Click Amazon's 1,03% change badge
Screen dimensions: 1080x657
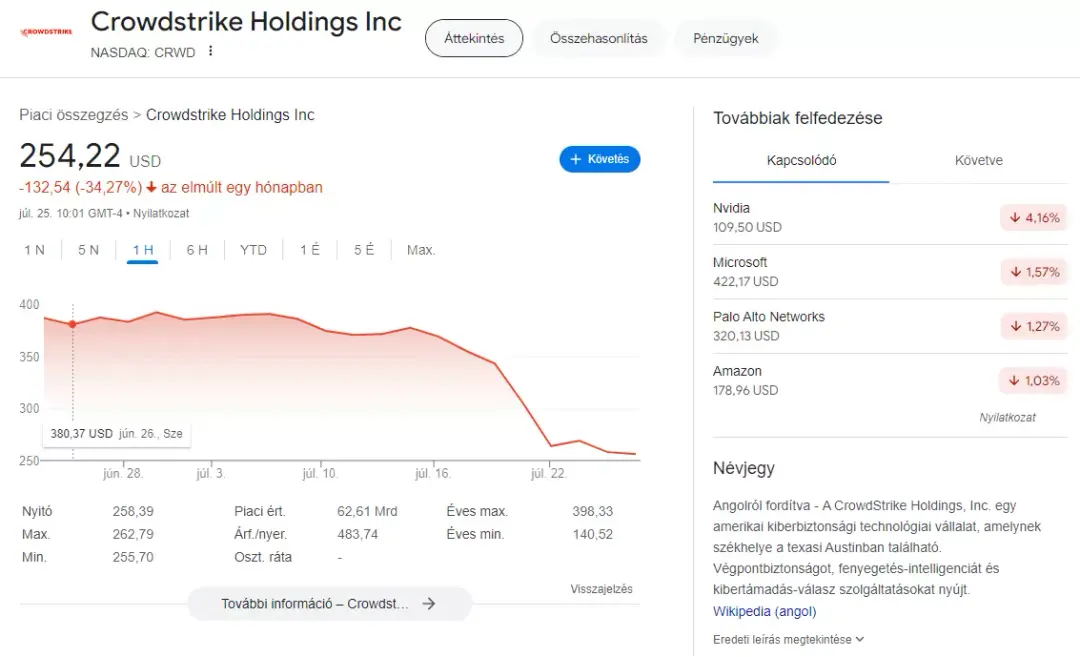pyautogui.click(x=1034, y=381)
